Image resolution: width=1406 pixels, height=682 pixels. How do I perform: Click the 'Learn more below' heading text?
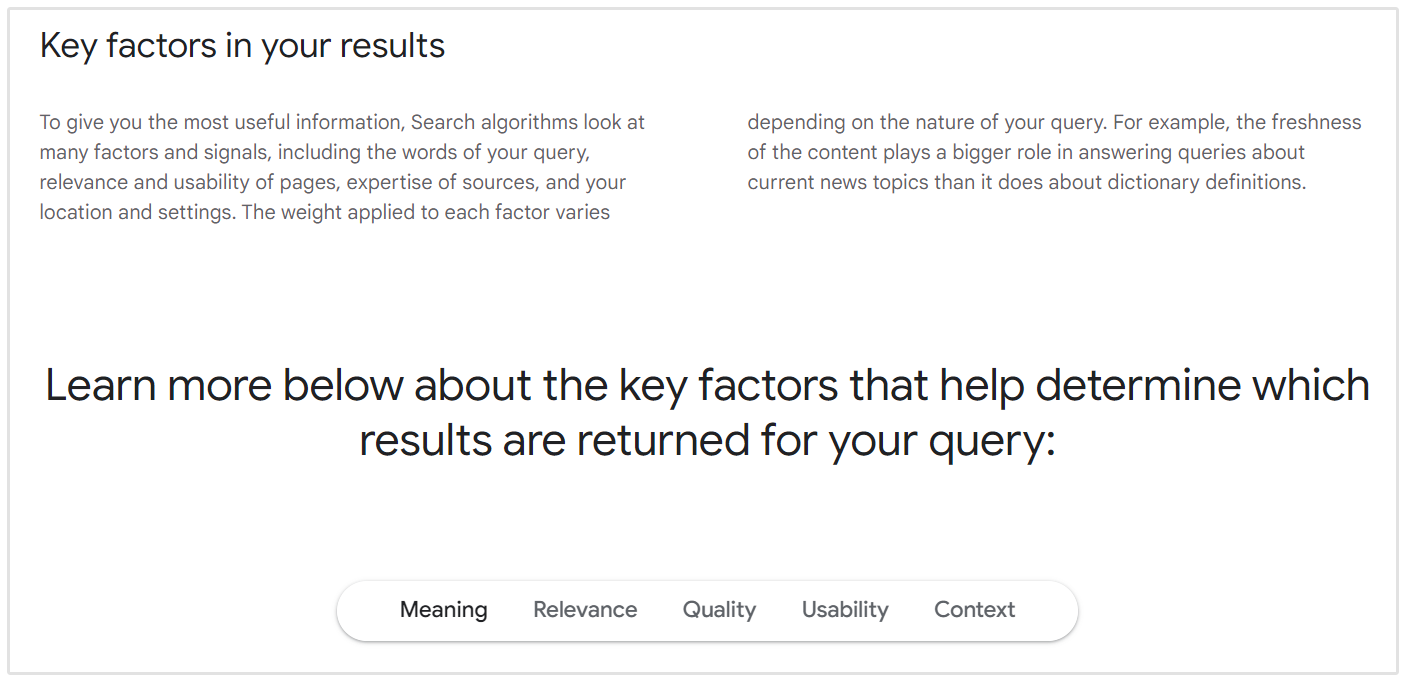[x=707, y=410]
